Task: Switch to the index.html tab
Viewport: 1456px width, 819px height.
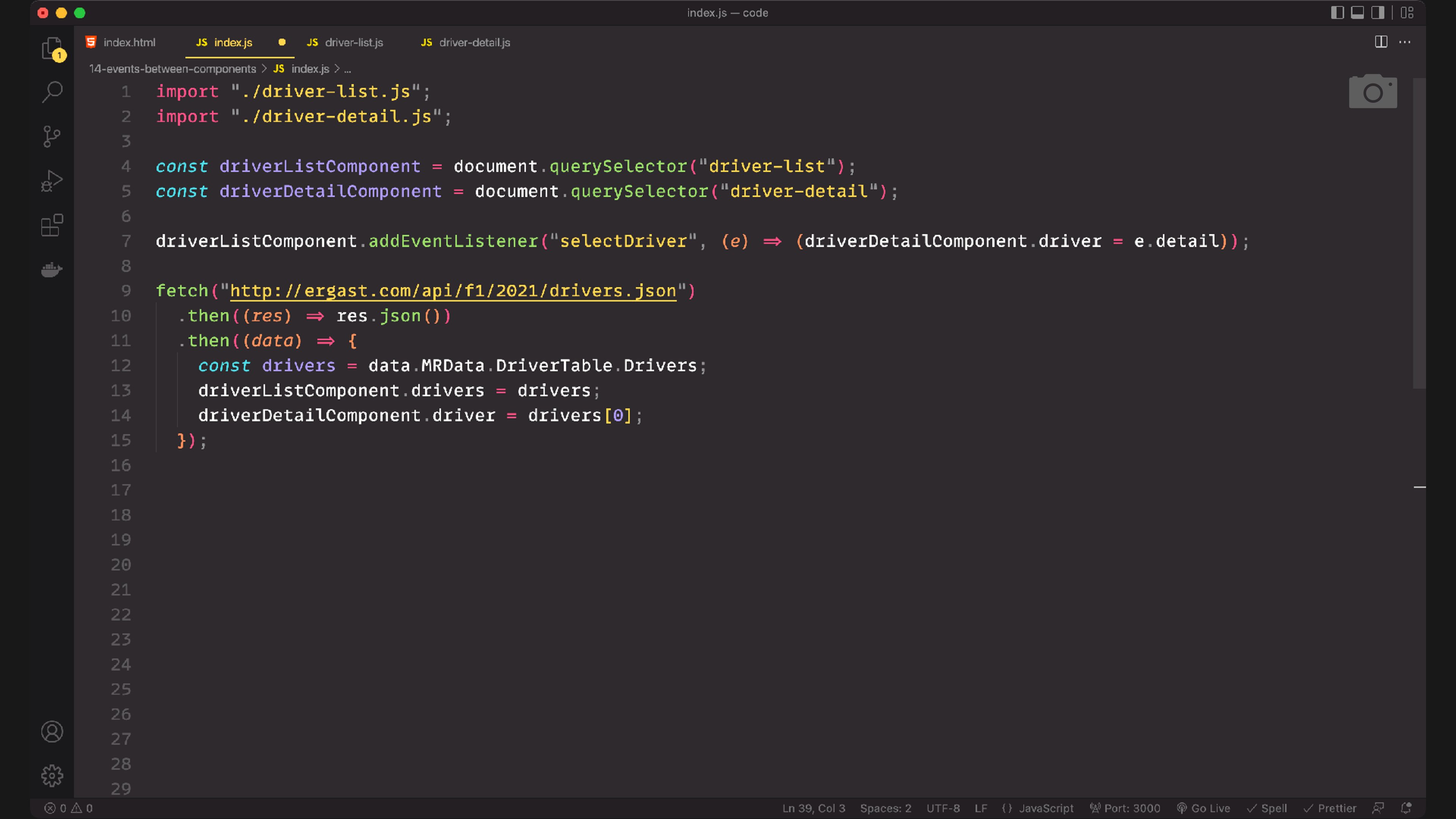Action: coord(129,42)
